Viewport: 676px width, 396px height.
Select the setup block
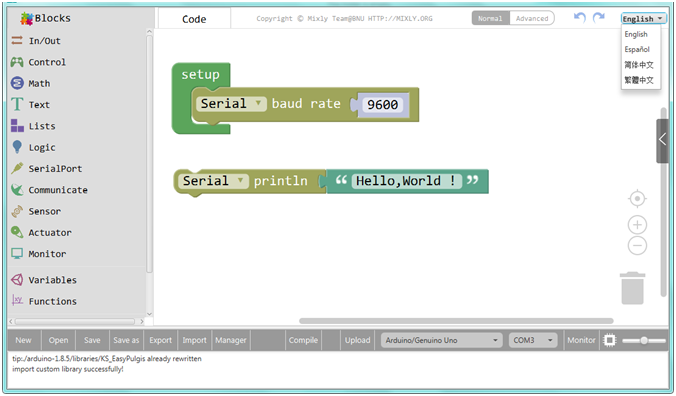200,75
